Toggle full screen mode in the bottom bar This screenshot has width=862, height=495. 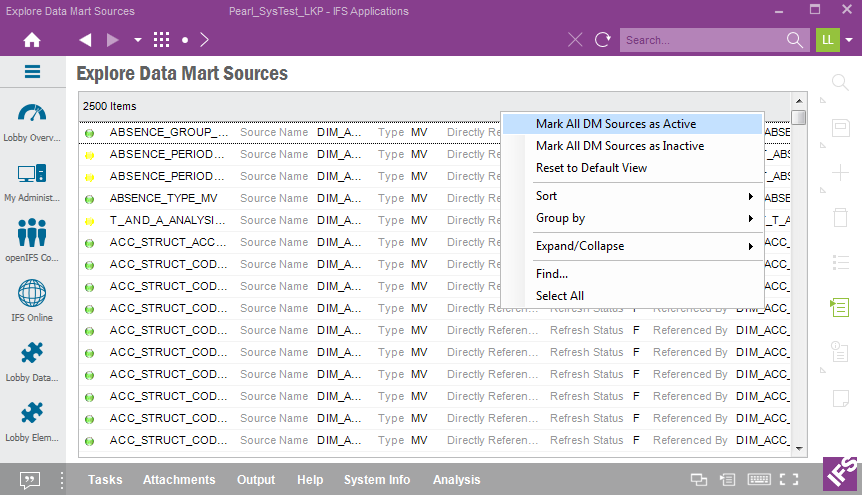click(x=789, y=480)
